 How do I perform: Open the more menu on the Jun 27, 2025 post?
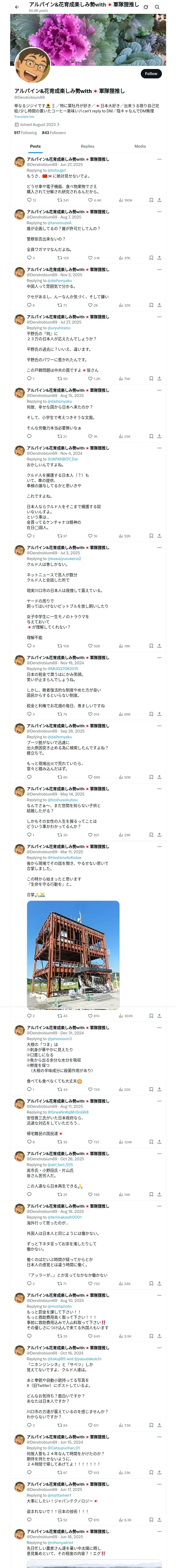coord(160,159)
